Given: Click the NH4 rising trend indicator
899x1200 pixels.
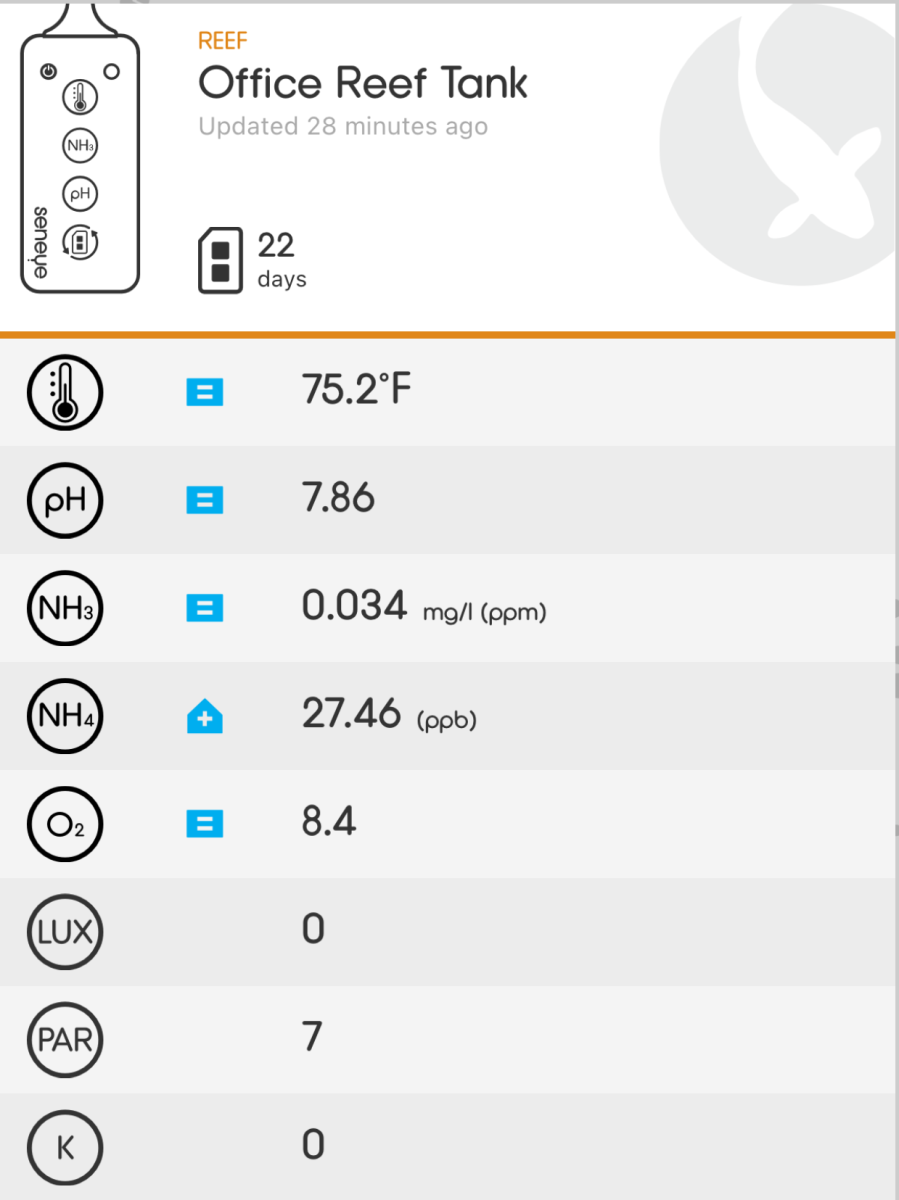Looking at the screenshot, I should (x=205, y=717).
